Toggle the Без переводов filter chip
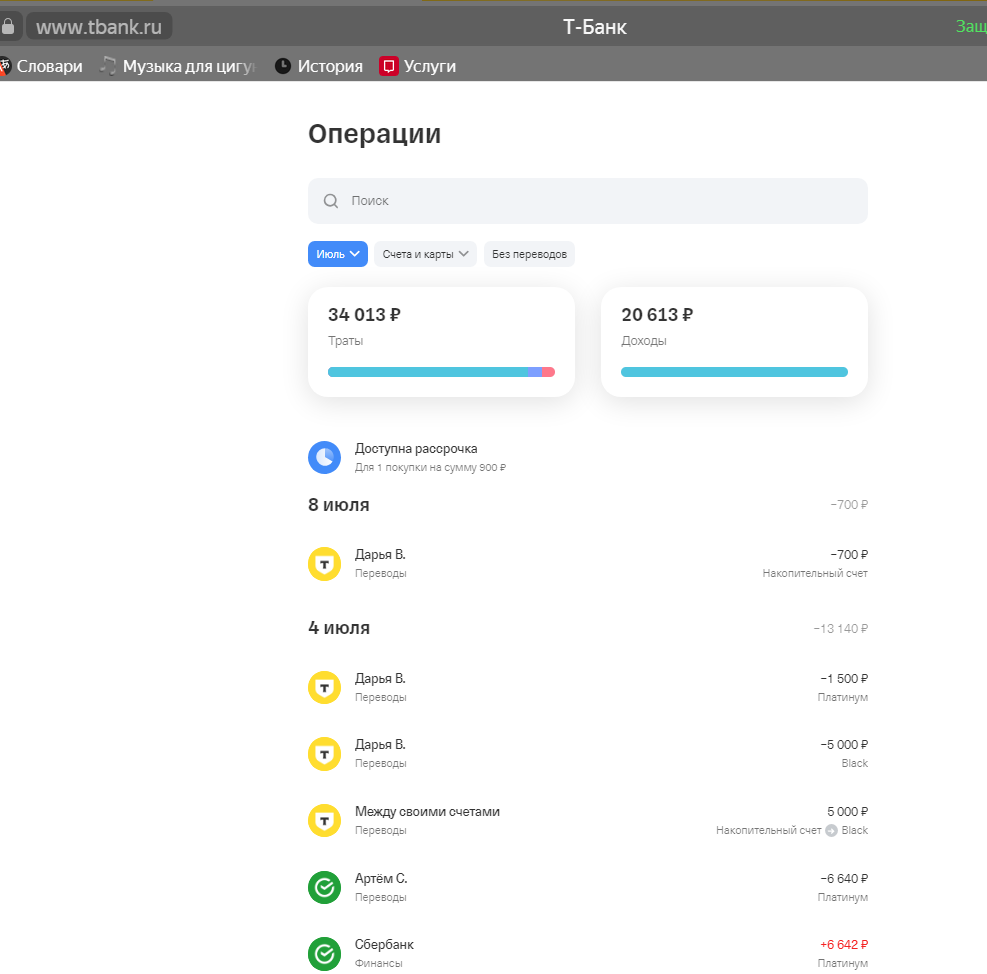The width and height of the screenshot is (987, 974). (529, 254)
